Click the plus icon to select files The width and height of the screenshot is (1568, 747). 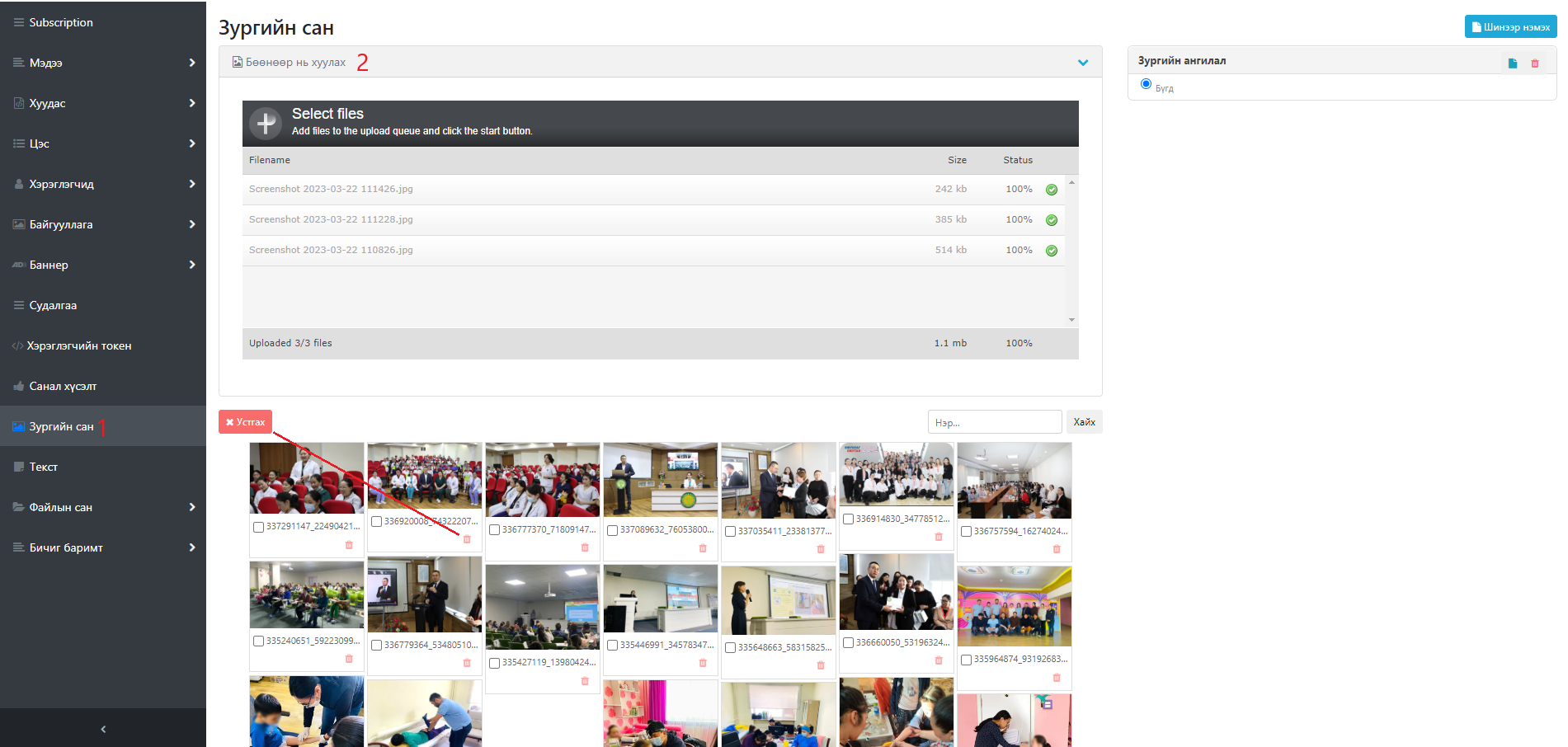tap(266, 124)
